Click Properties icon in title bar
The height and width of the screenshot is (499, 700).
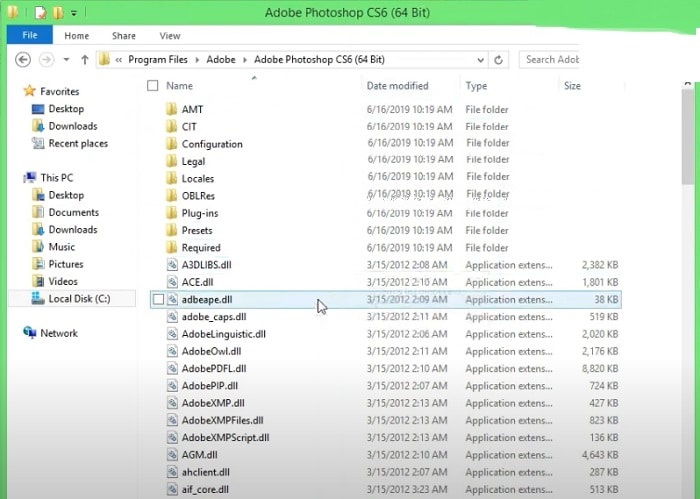tap(40, 12)
